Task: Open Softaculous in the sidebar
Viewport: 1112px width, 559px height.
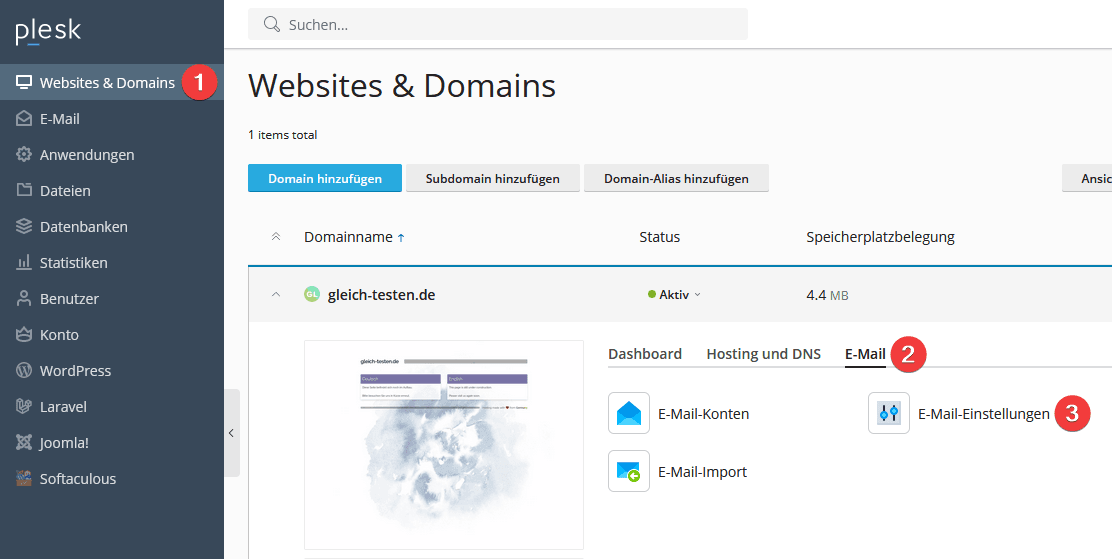Action: click(x=77, y=479)
